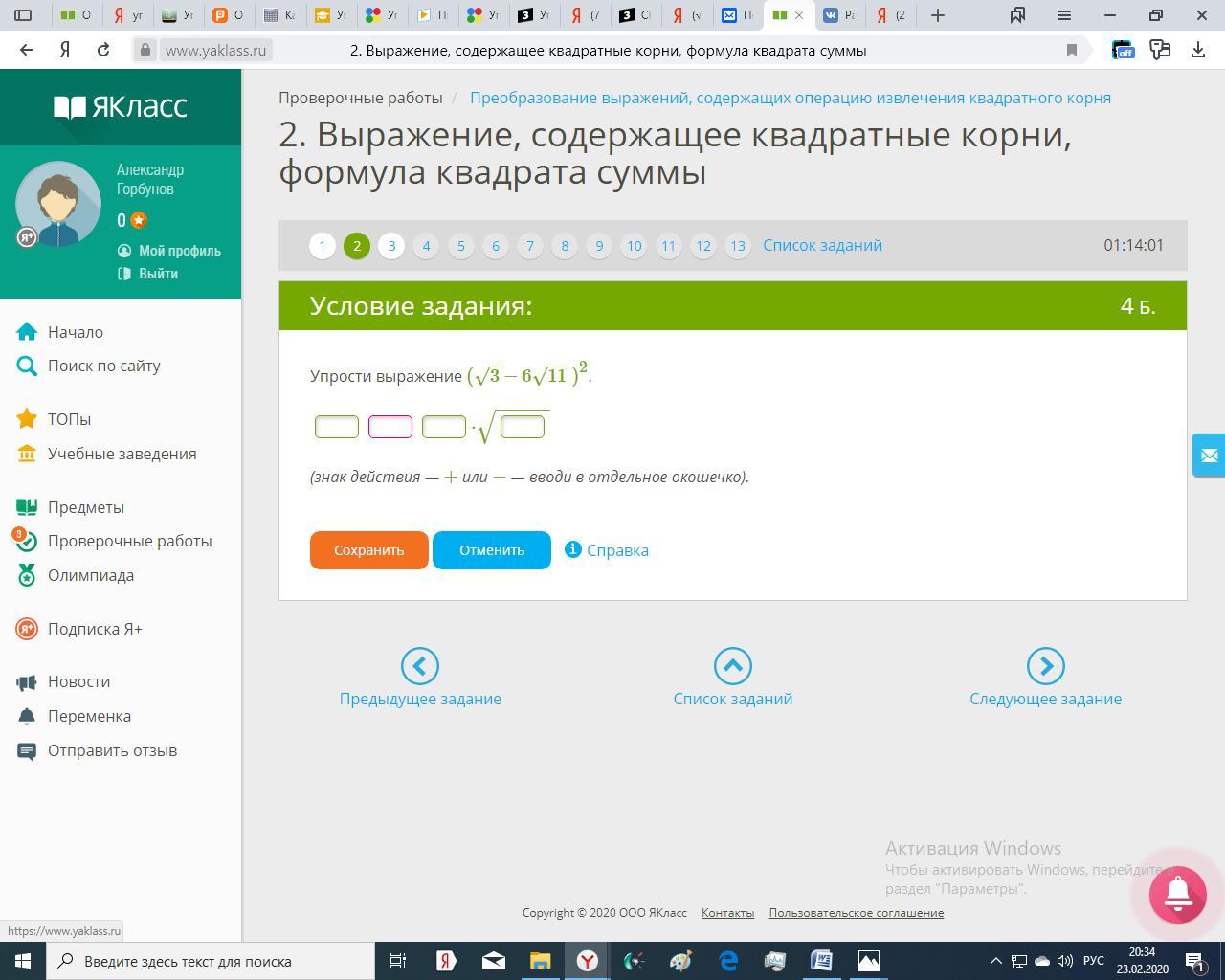Open the browser hamburger menu

tap(1063, 14)
